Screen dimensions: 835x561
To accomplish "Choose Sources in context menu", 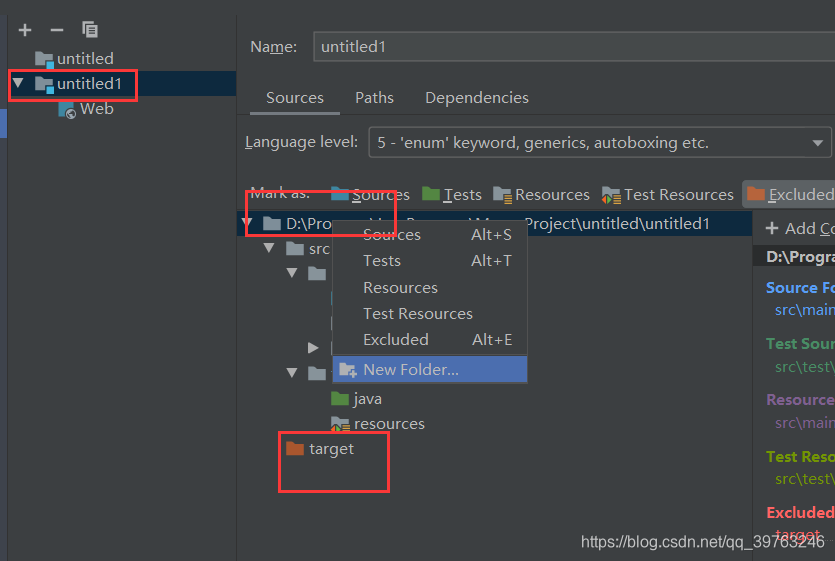I will point(430,235).
